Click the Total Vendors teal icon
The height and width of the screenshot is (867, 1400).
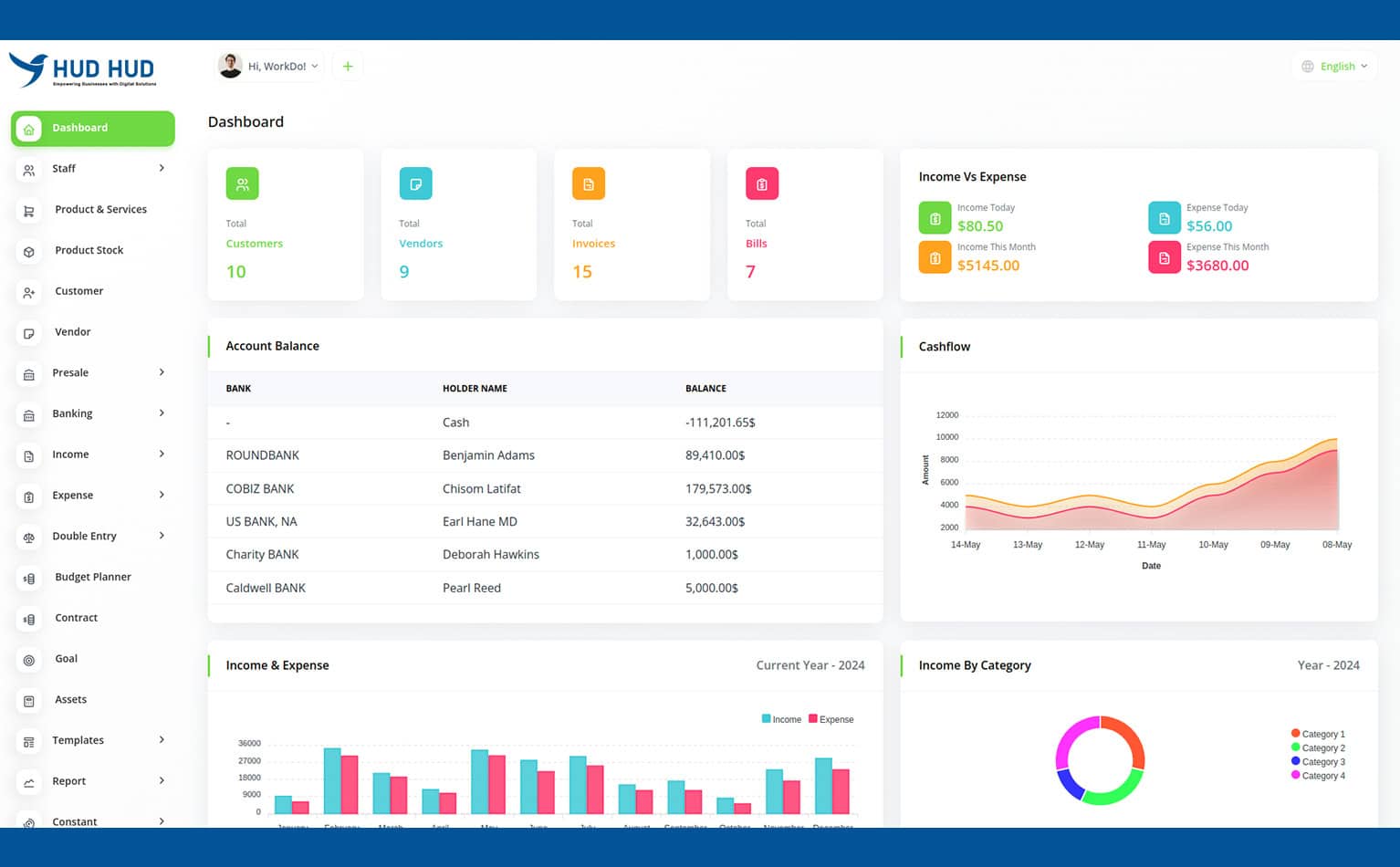(x=415, y=184)
